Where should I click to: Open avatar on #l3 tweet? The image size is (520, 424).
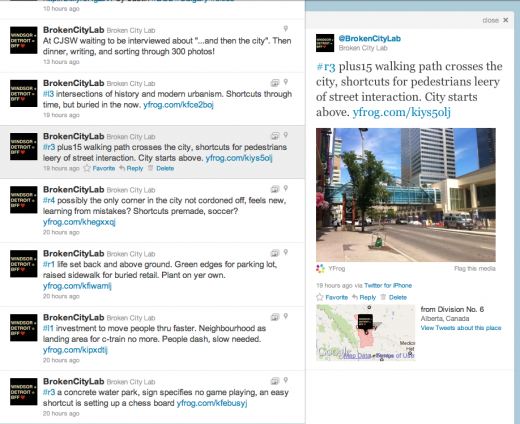24,93
